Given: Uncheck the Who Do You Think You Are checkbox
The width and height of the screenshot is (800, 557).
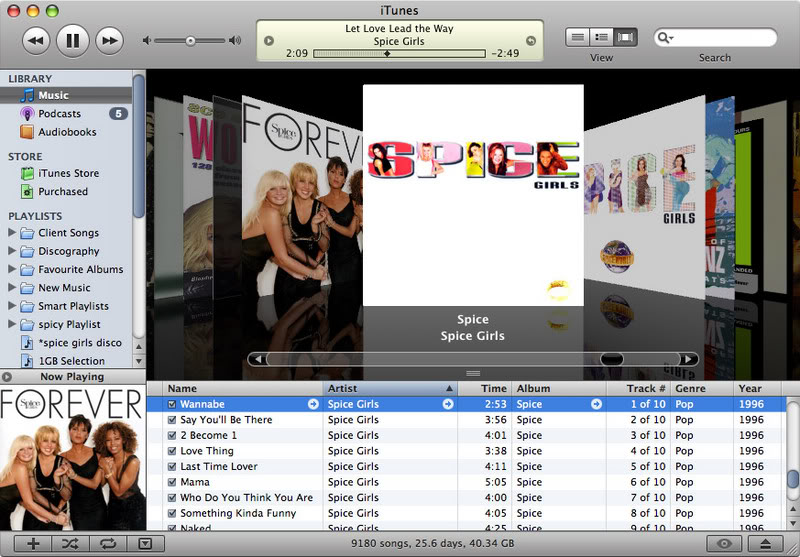Looking at the screenshot, I should click(x=172, y=498).
